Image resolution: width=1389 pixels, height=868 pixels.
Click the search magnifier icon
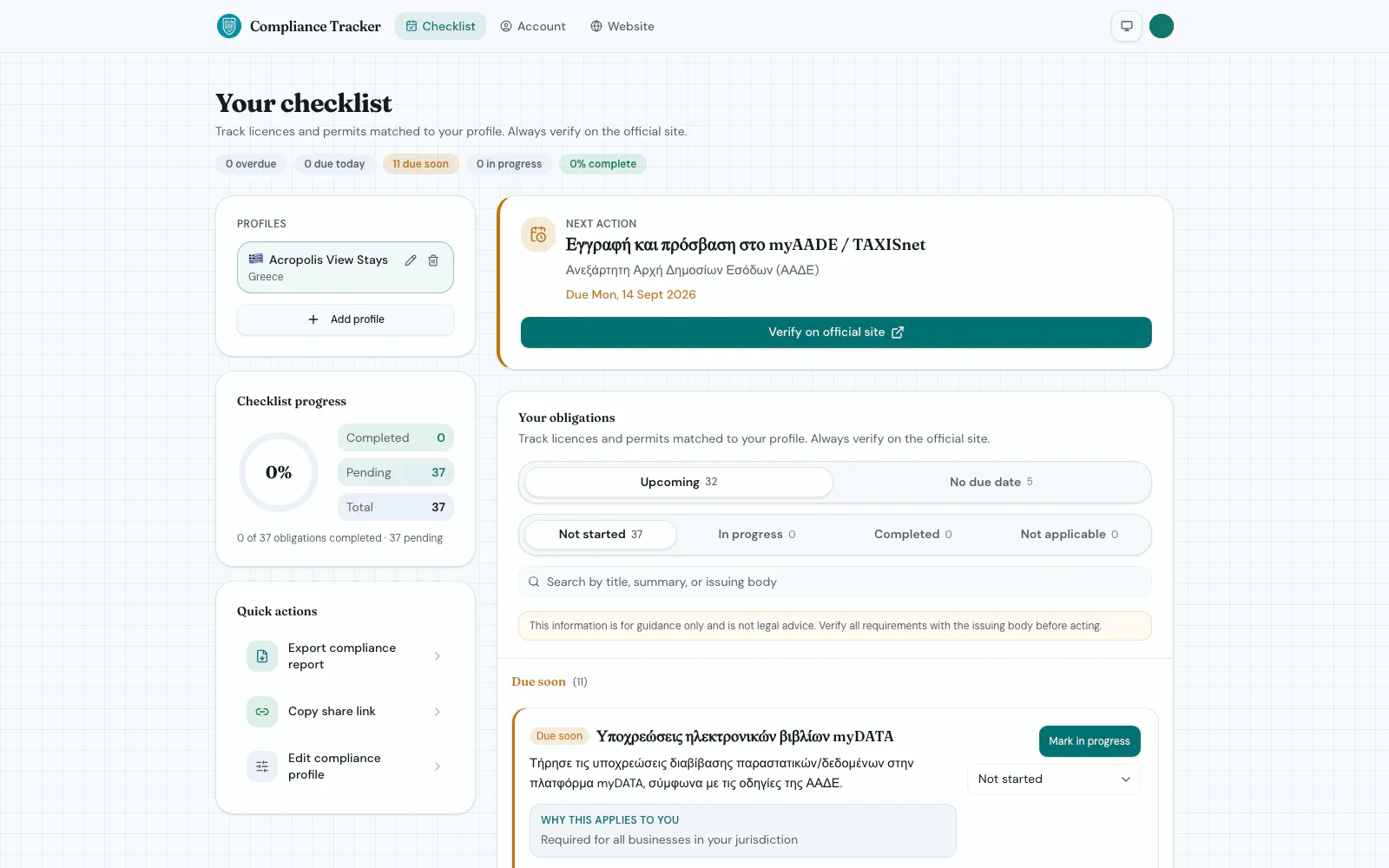coord(534,582)
